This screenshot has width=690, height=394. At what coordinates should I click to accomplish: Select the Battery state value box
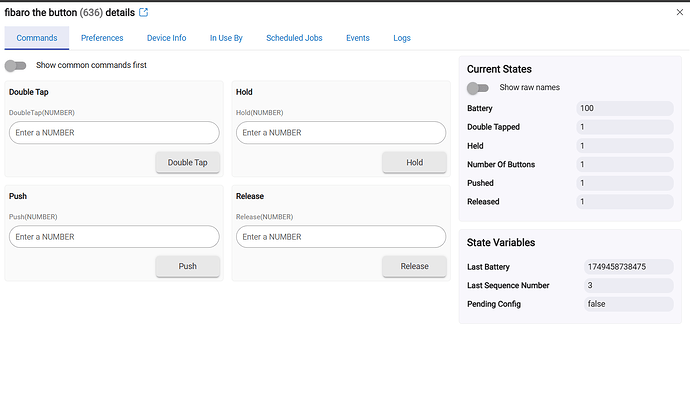(625, 108)
